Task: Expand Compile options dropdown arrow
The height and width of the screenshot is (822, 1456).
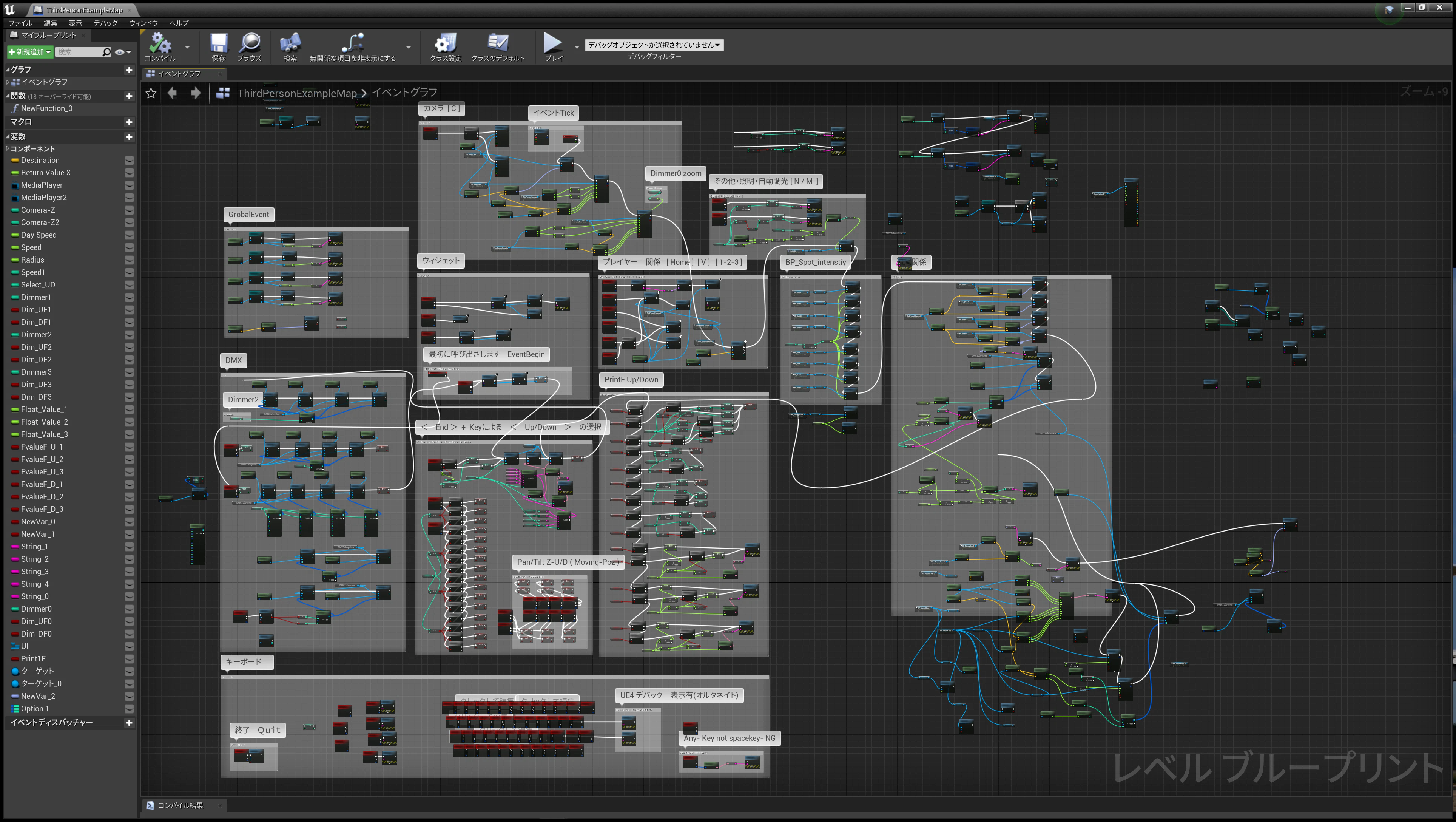Action: point(187,47)
